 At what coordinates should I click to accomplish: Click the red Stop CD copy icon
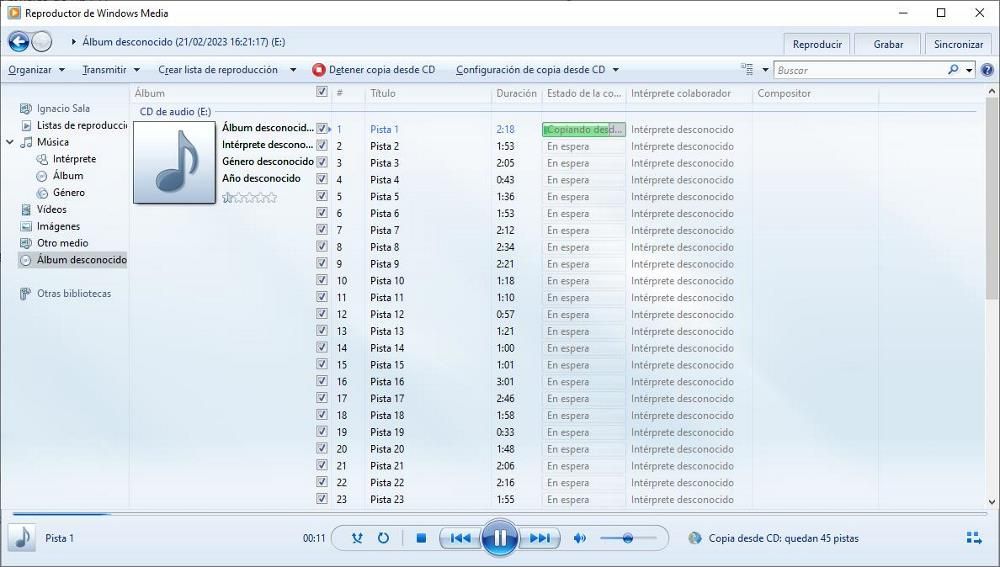tap(319, 70)
